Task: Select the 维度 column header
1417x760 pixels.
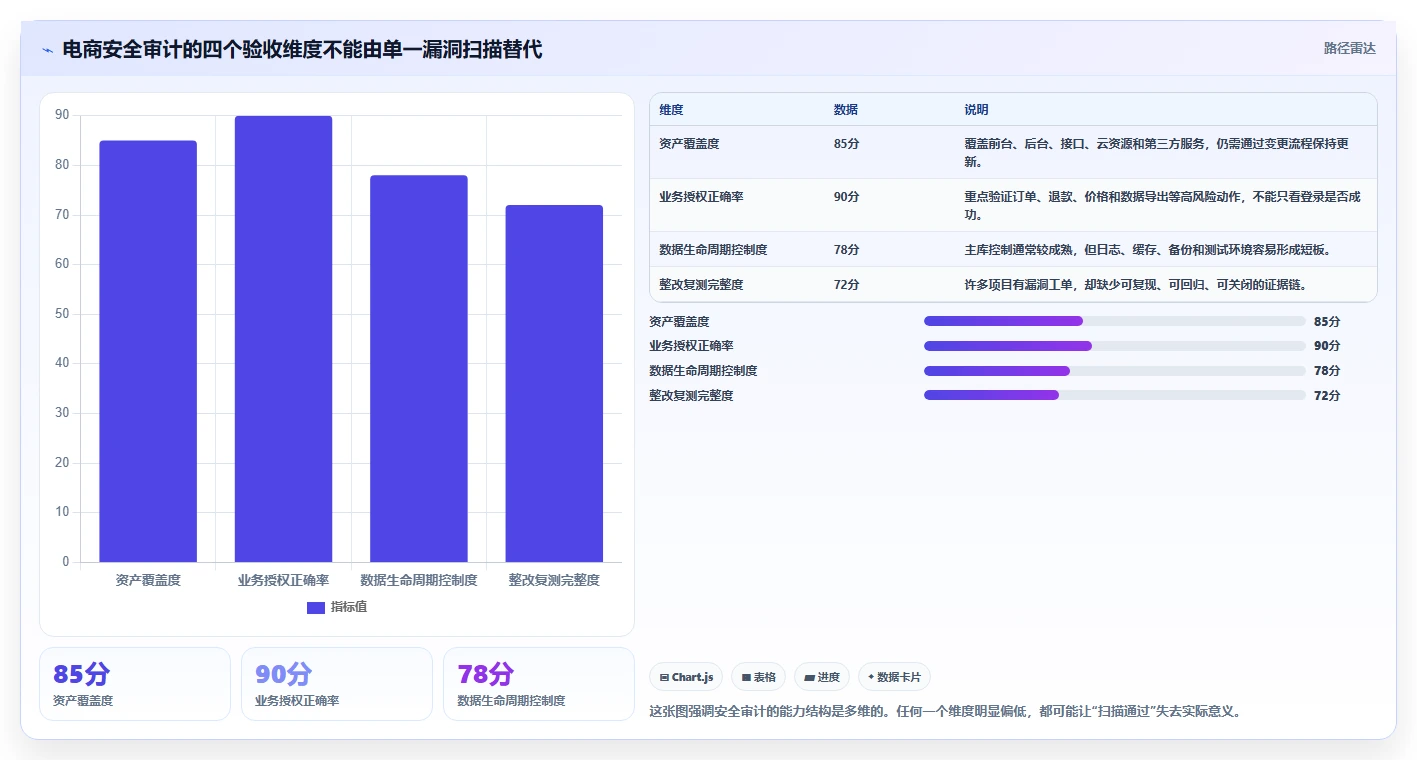Action: pos(671,110)
